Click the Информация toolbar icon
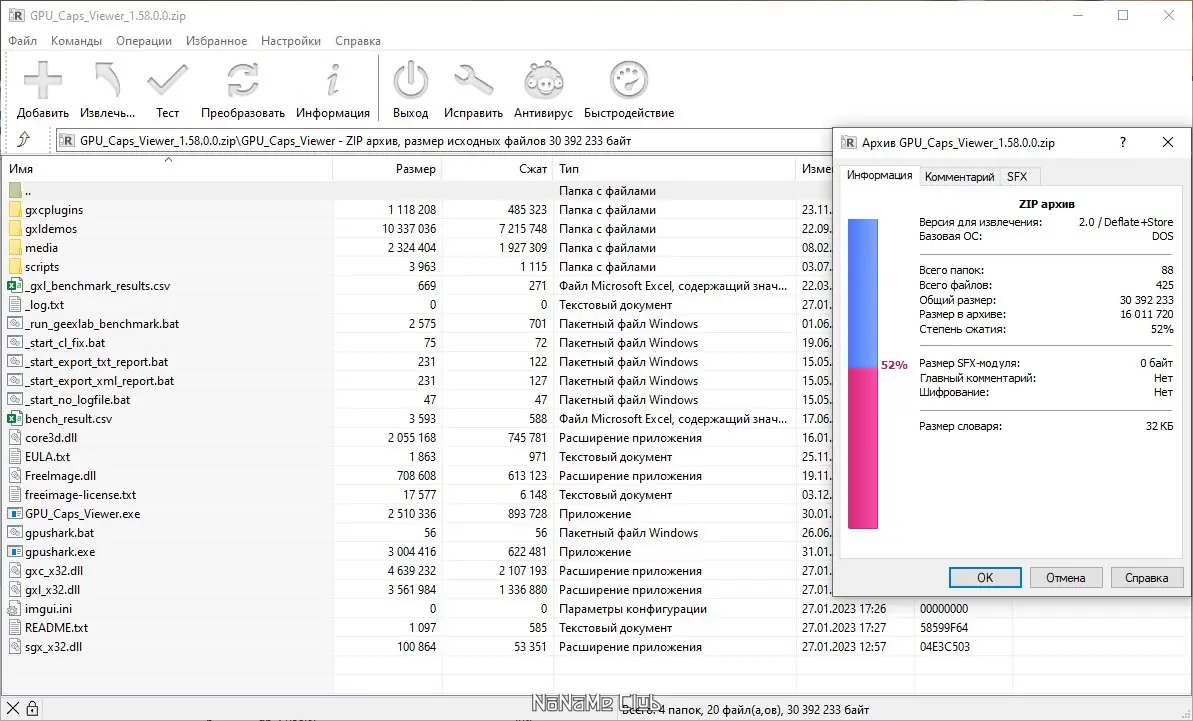This screenshot has width=1193, height=721. point(333,78)
